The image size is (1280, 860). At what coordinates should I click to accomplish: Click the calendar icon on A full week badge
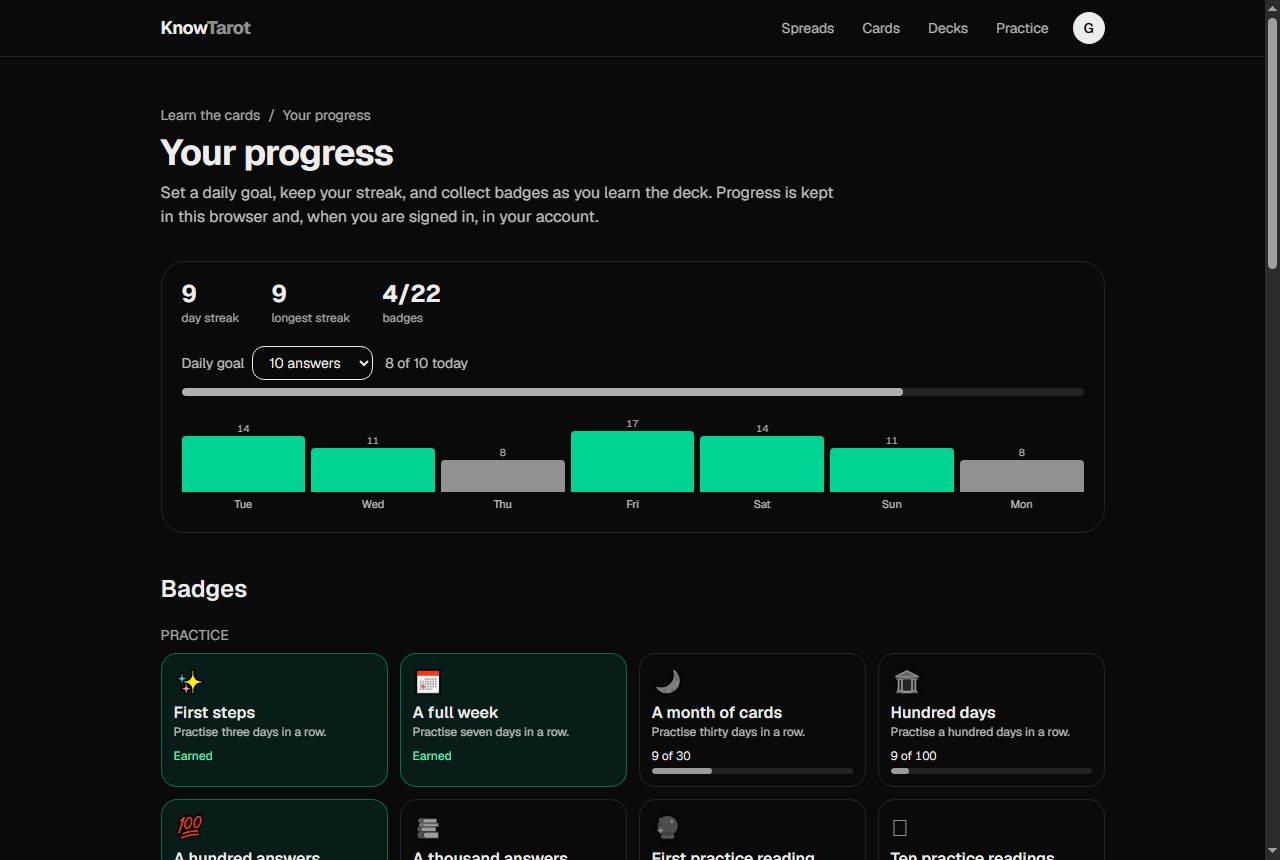428,683
